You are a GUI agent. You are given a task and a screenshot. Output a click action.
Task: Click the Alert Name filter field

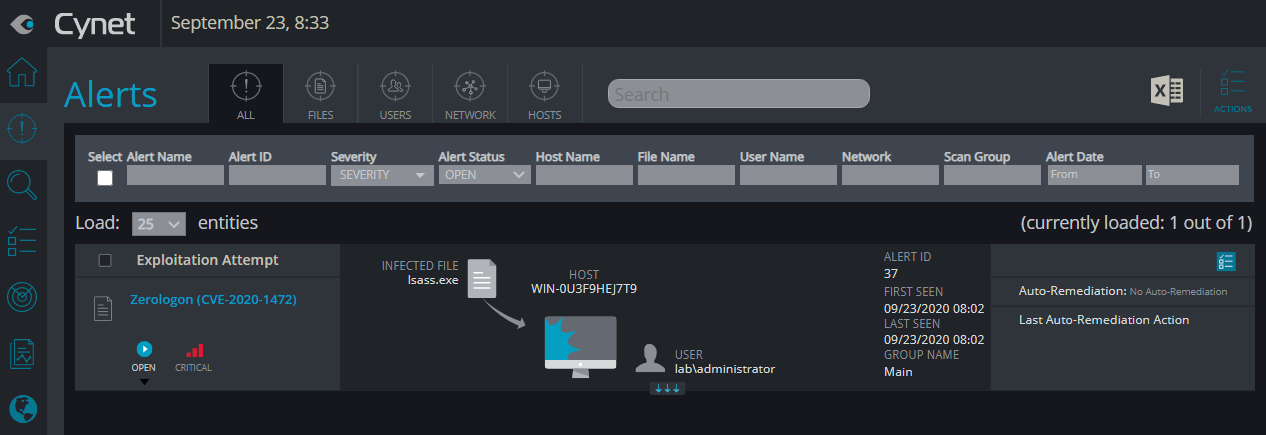click(x=175, y=175)
